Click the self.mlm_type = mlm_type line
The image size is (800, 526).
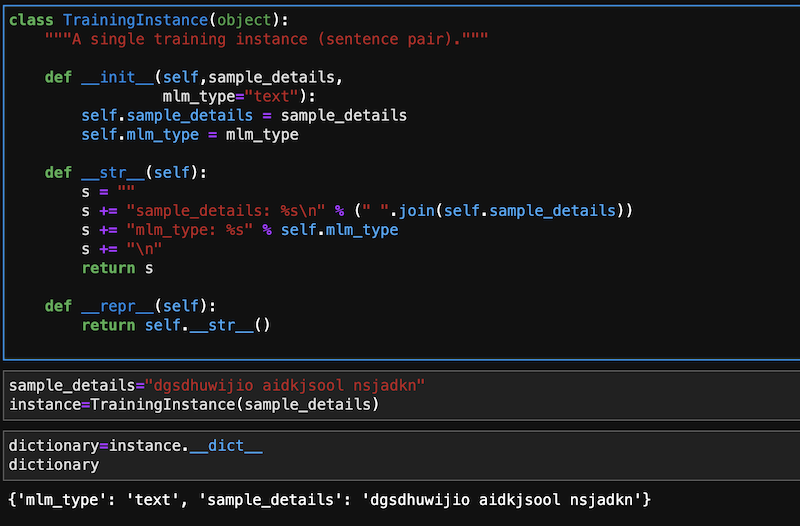click(190, 135)
